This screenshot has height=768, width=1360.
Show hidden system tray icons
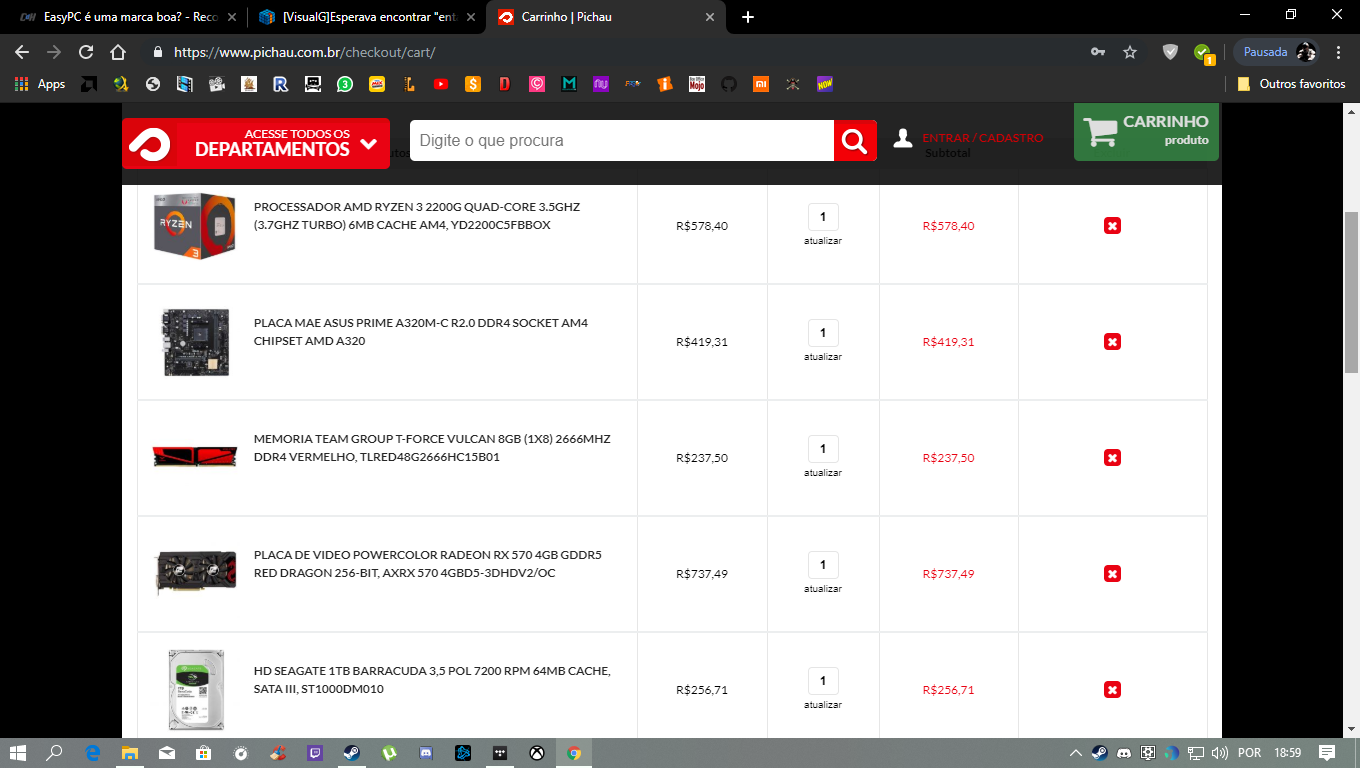pyautogui.click(x=1076, y=752)
